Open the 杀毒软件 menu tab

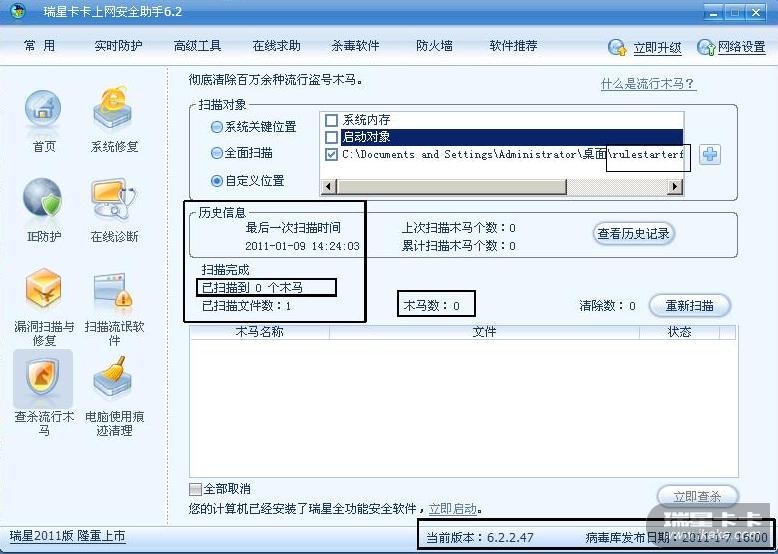[x=355, y=46]
